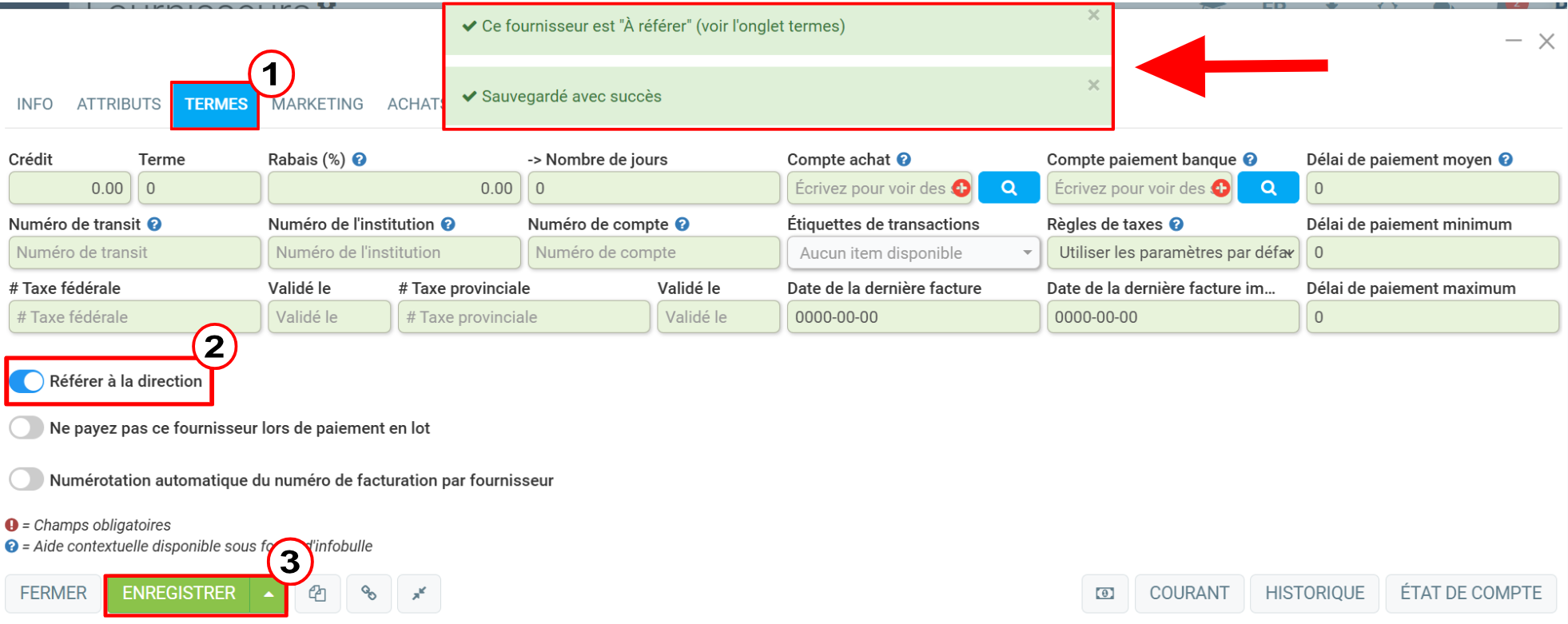Open the Marketing tab
Screen dimensions: 1568x624
(x=317, y=105)
